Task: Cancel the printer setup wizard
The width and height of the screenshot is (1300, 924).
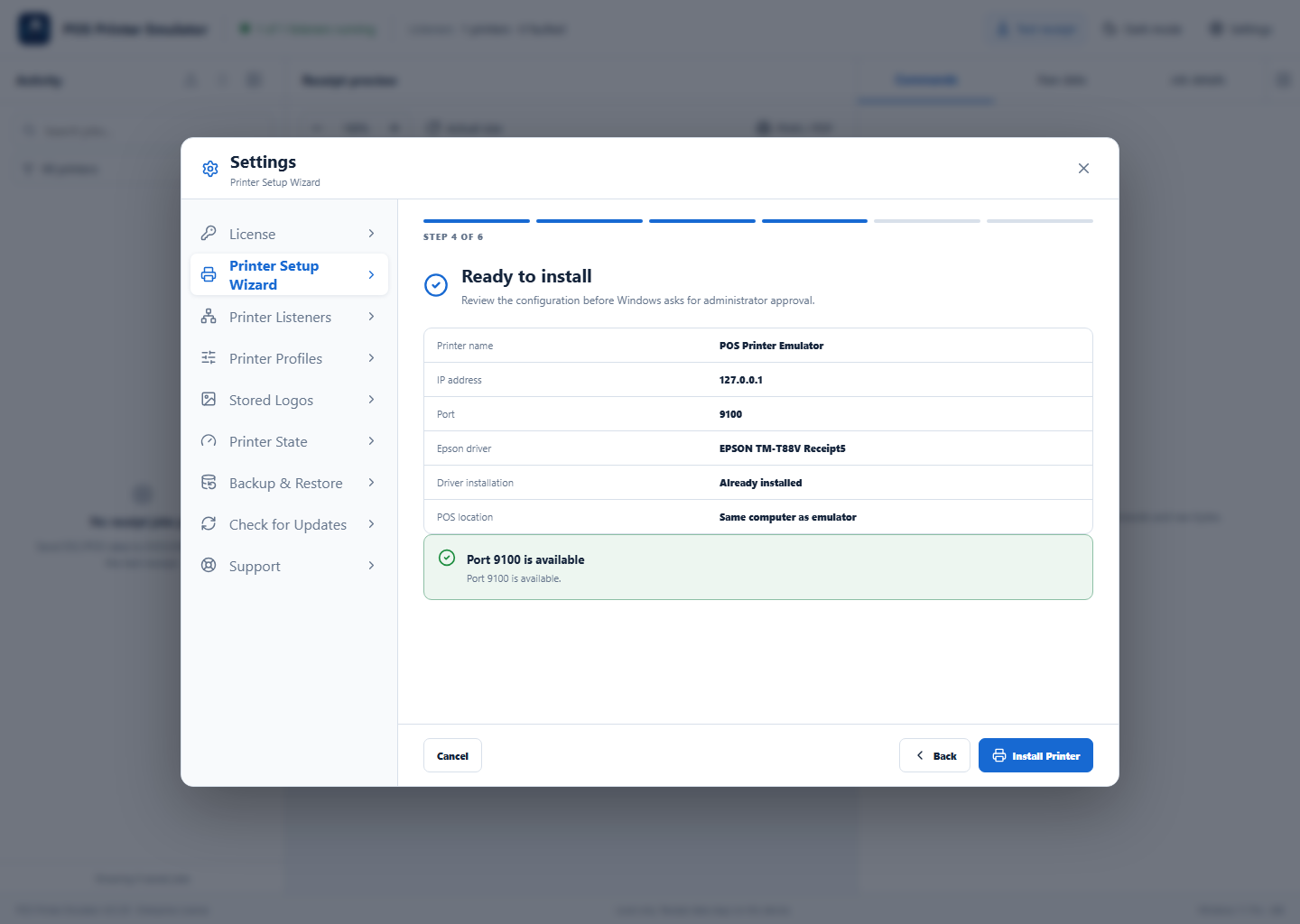Action: 452,755
